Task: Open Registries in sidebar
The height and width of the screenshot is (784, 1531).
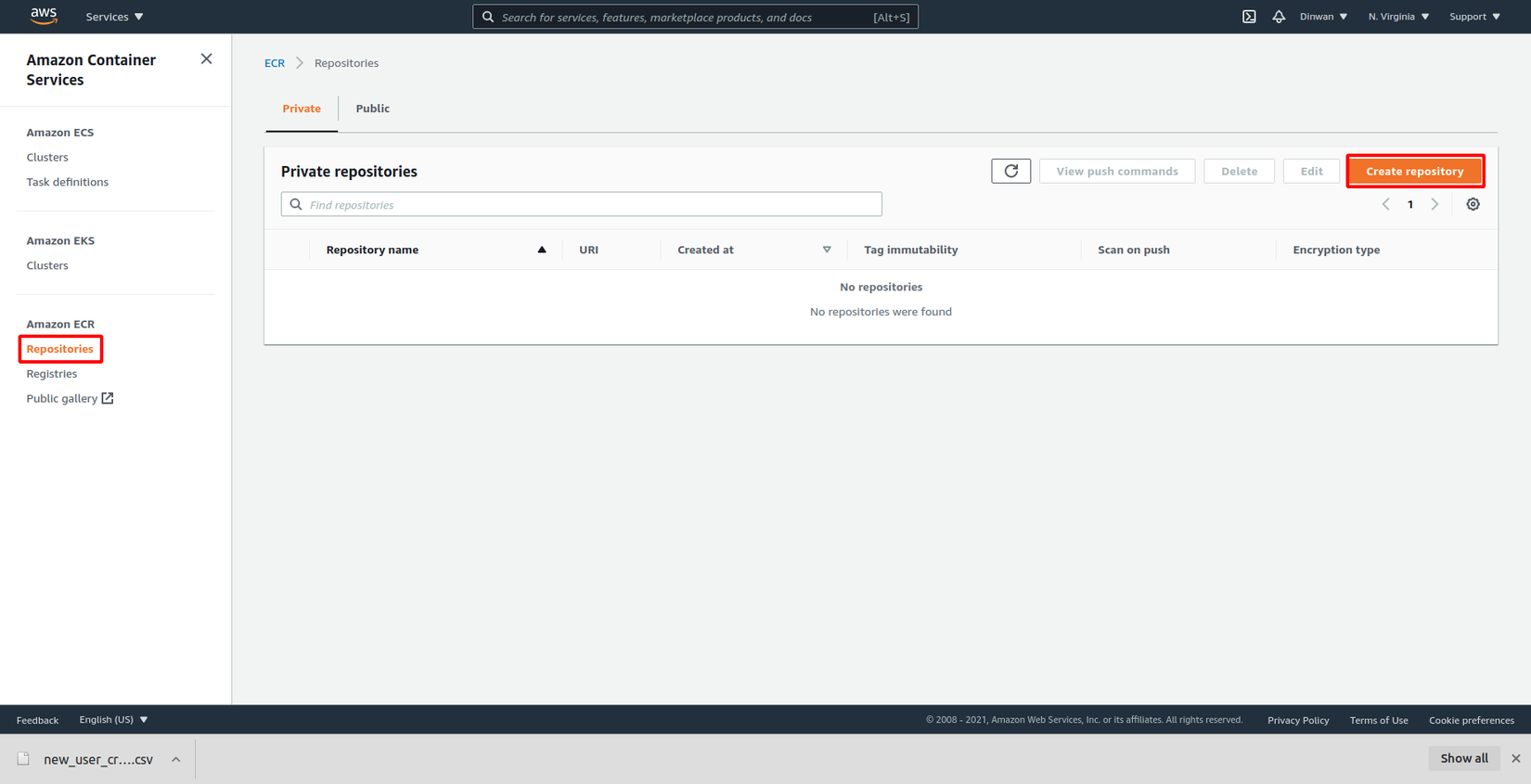Action: (52, 374)
